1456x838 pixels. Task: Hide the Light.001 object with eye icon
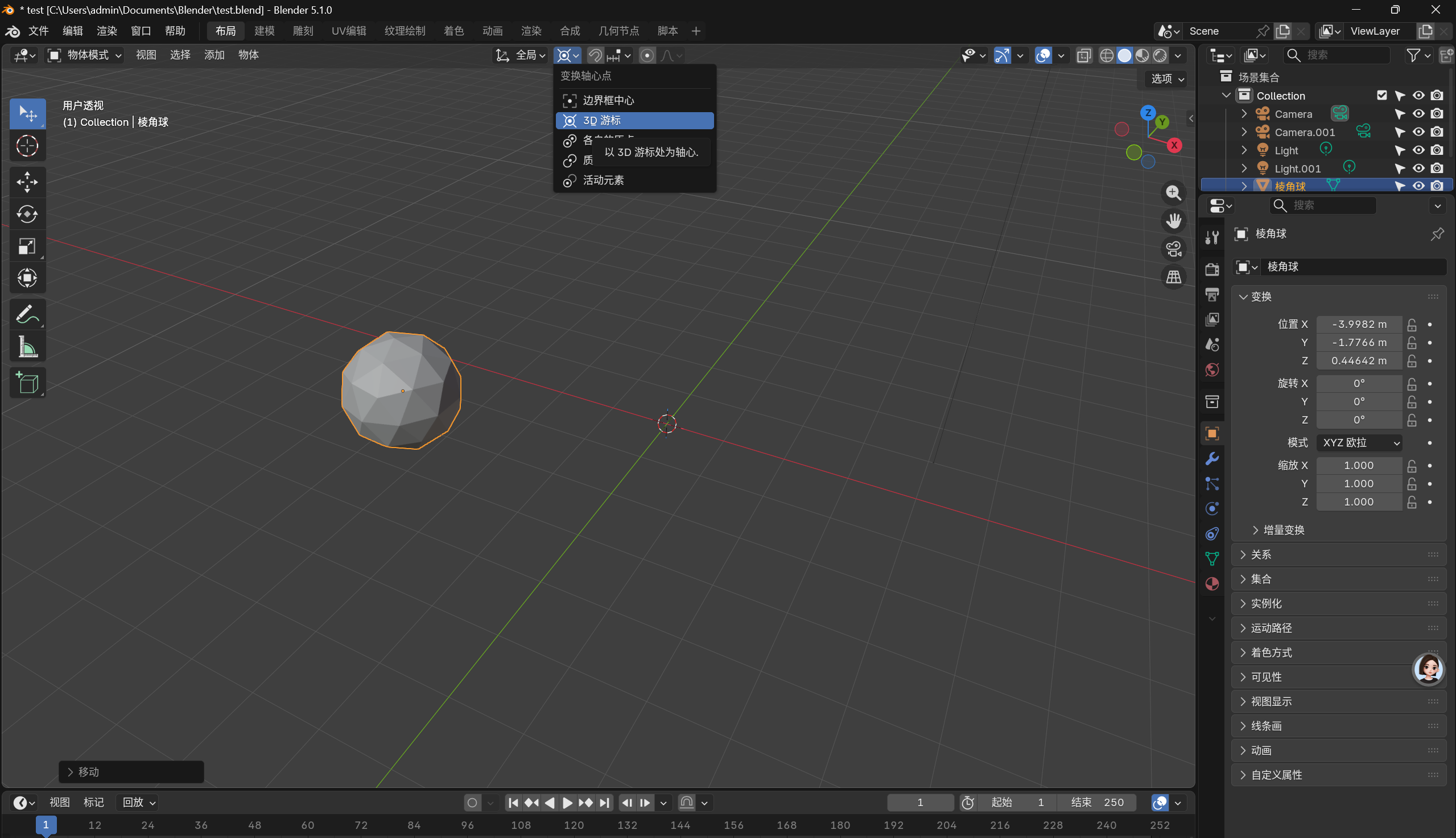1418,168
